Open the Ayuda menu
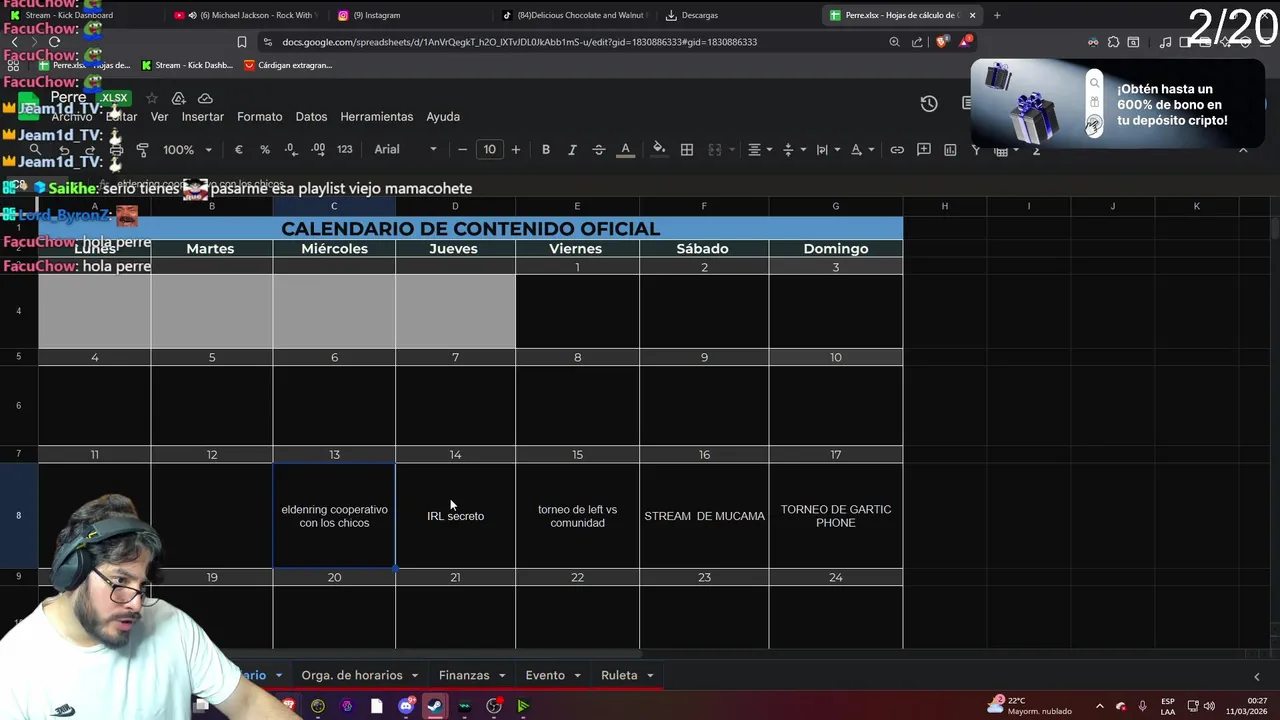Image resolution: width=1280 pixels, height=720 pixels. 443,117
